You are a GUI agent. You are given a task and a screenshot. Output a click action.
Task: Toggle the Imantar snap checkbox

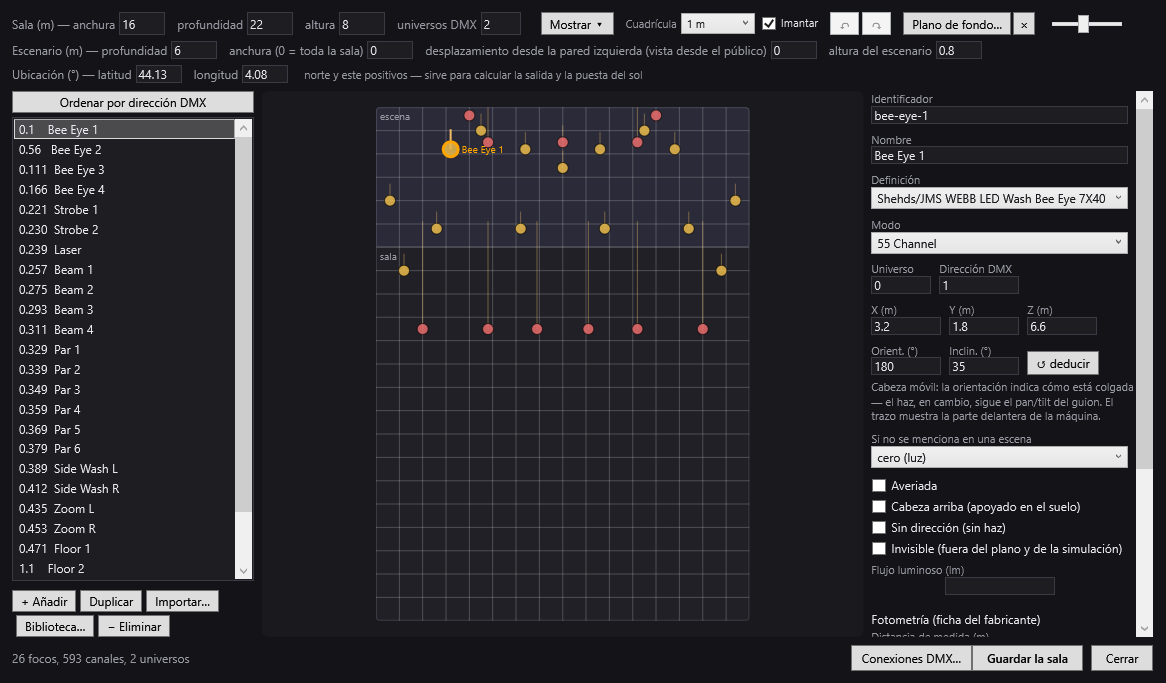[x=769, y=24]
